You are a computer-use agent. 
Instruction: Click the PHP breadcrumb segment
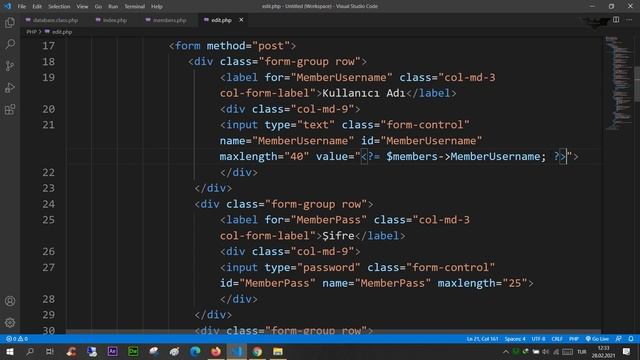[x=31, y=32]
